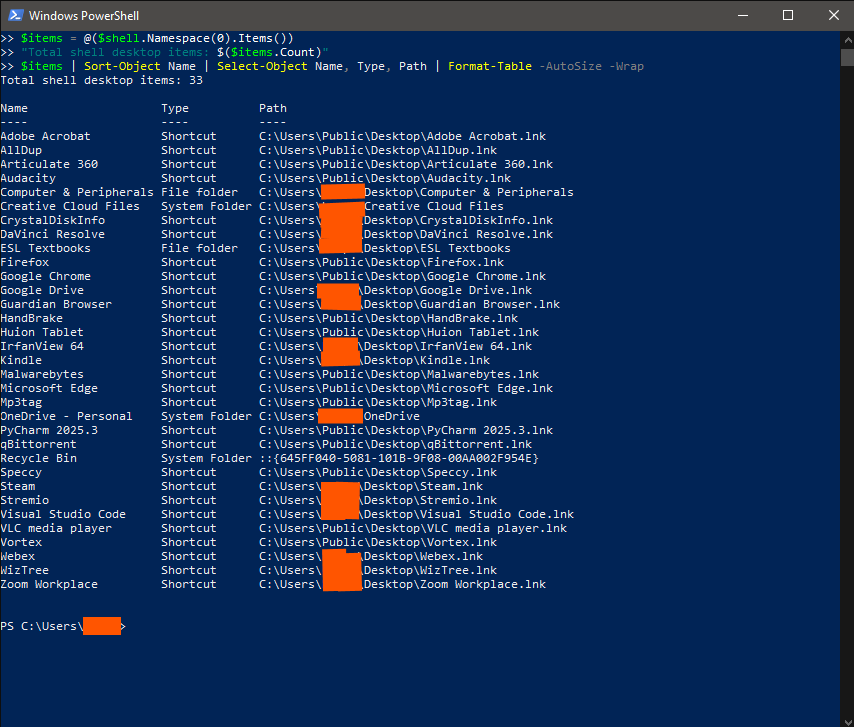Click the scrollbar down arrow
854x727 pixels.
click(x=847, y=721)
